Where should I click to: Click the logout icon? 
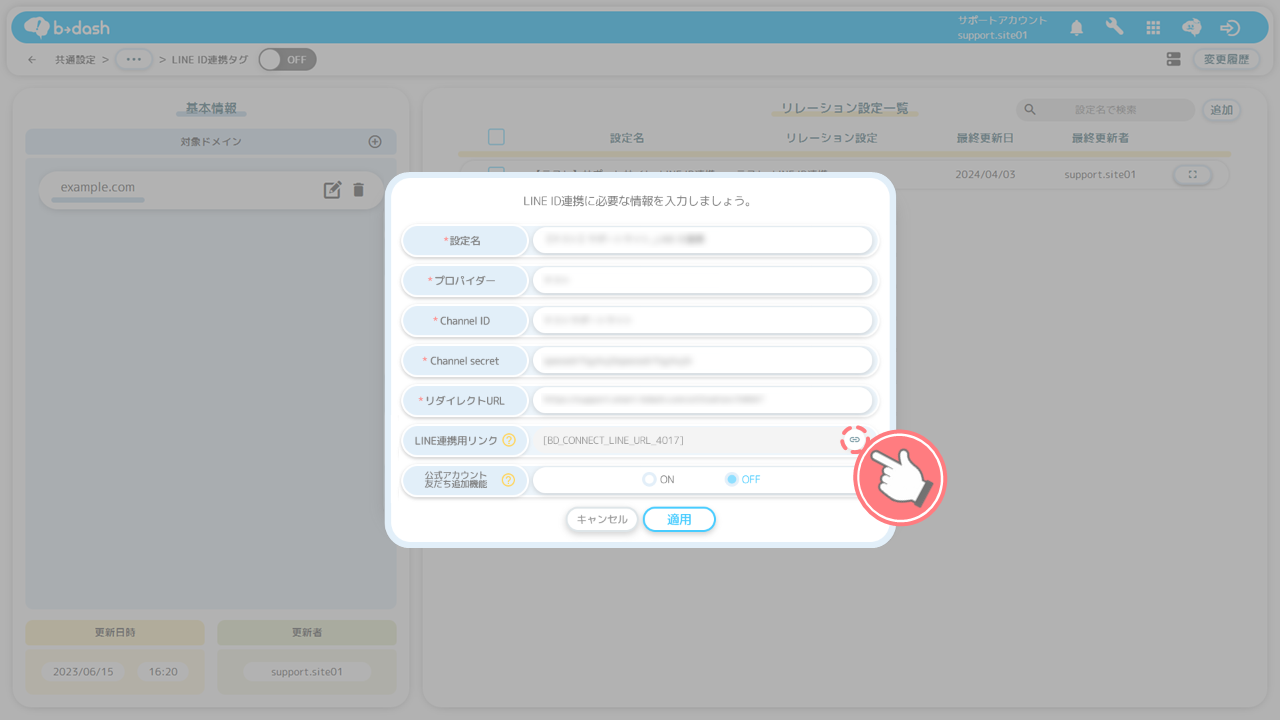[1230, 28]
